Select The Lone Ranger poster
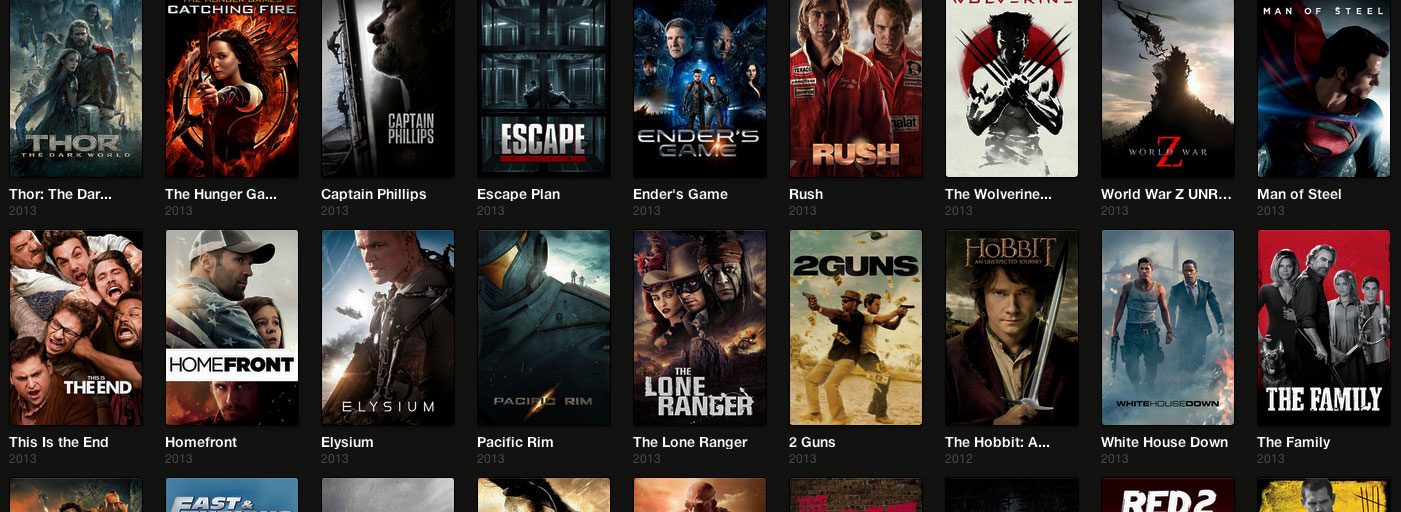This screenshot has height=512, width=1401. click(700, 328)
